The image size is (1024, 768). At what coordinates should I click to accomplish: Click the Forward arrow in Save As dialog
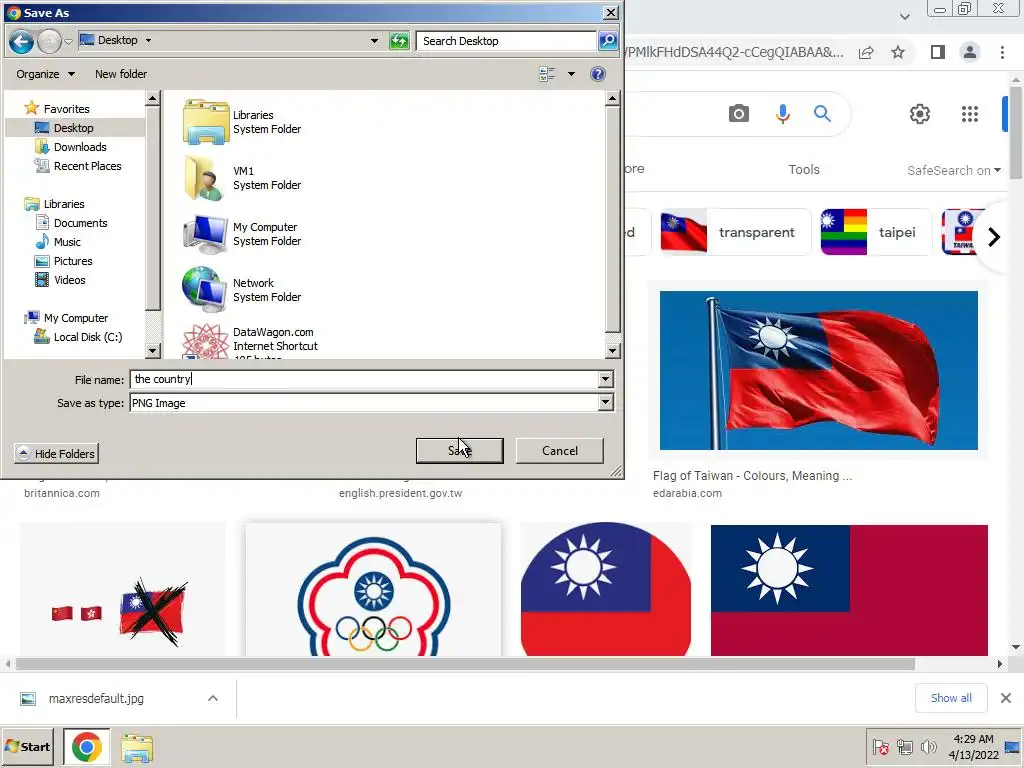click(50, 42)
